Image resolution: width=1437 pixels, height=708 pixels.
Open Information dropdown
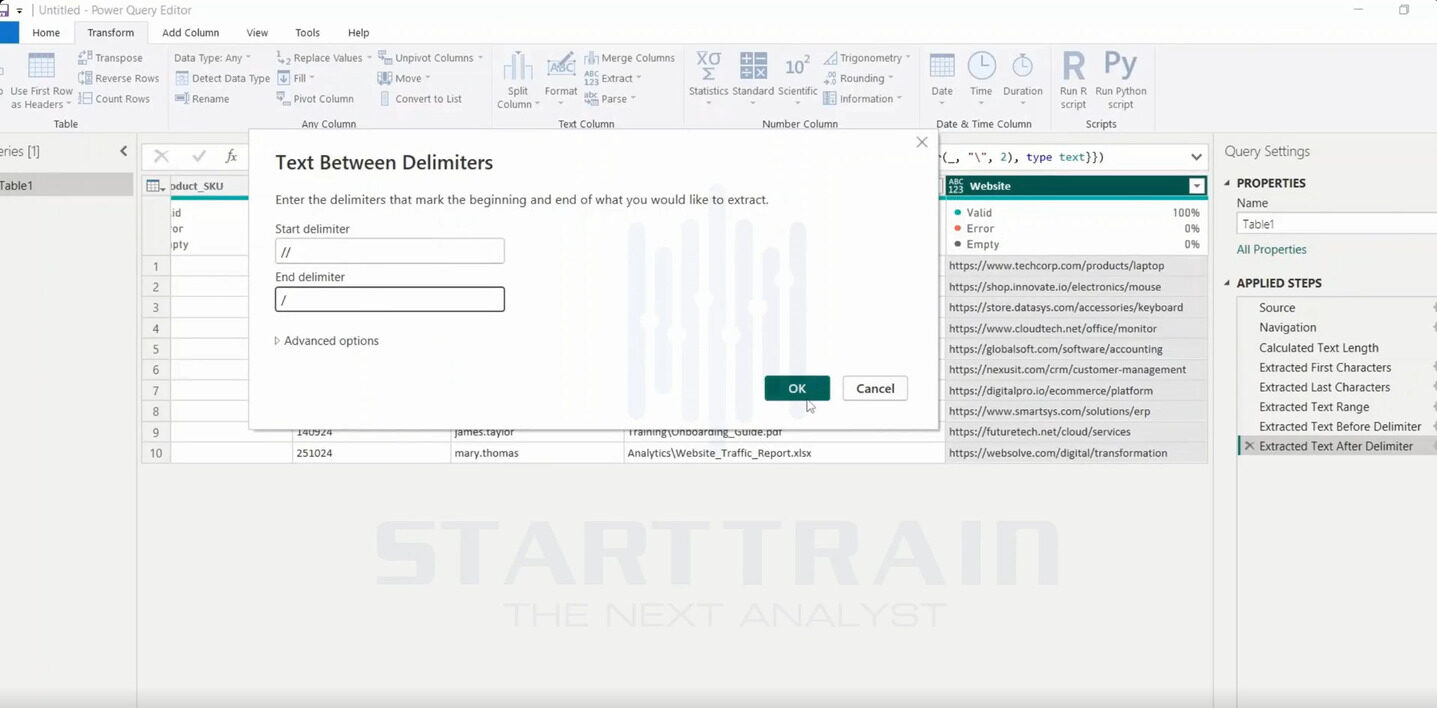pyautogui.click(x=863, y=99)
